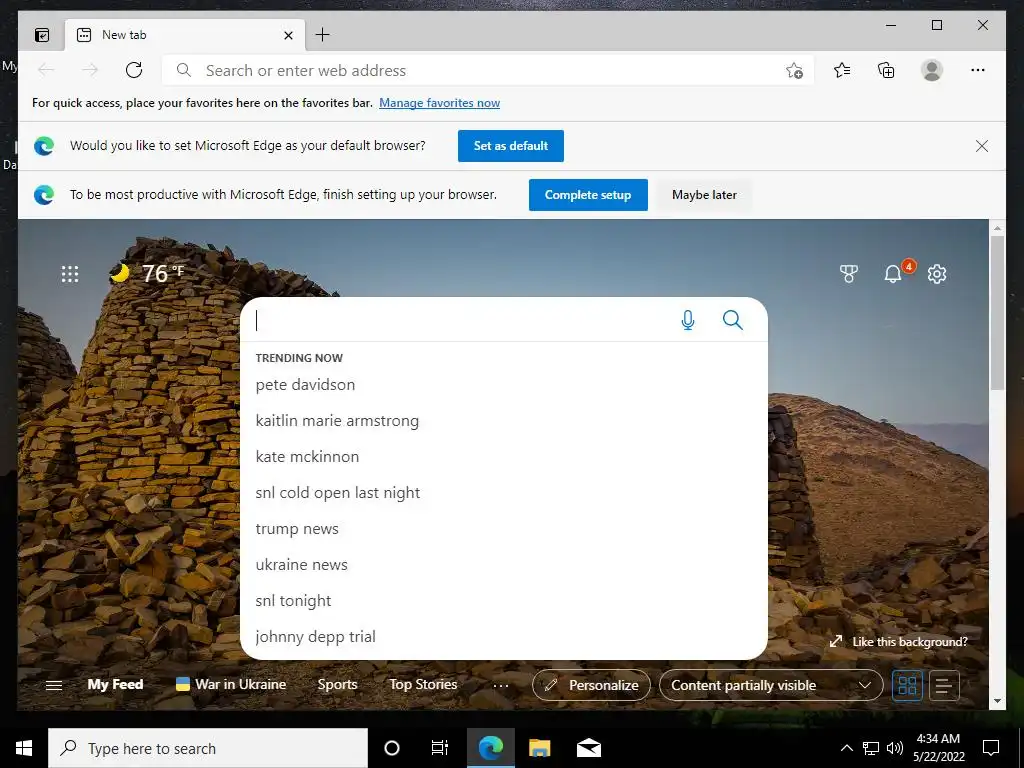Switch to list layout view

point(944,685)
